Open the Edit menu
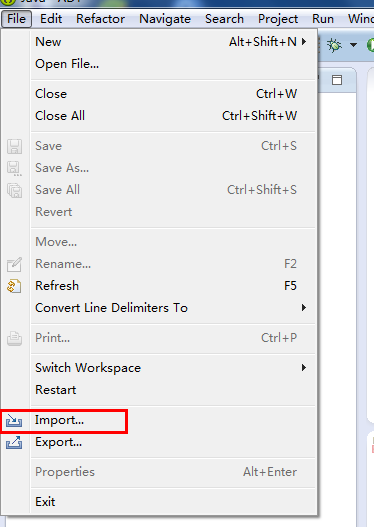374x527 pixels. (x=51, y=19)
